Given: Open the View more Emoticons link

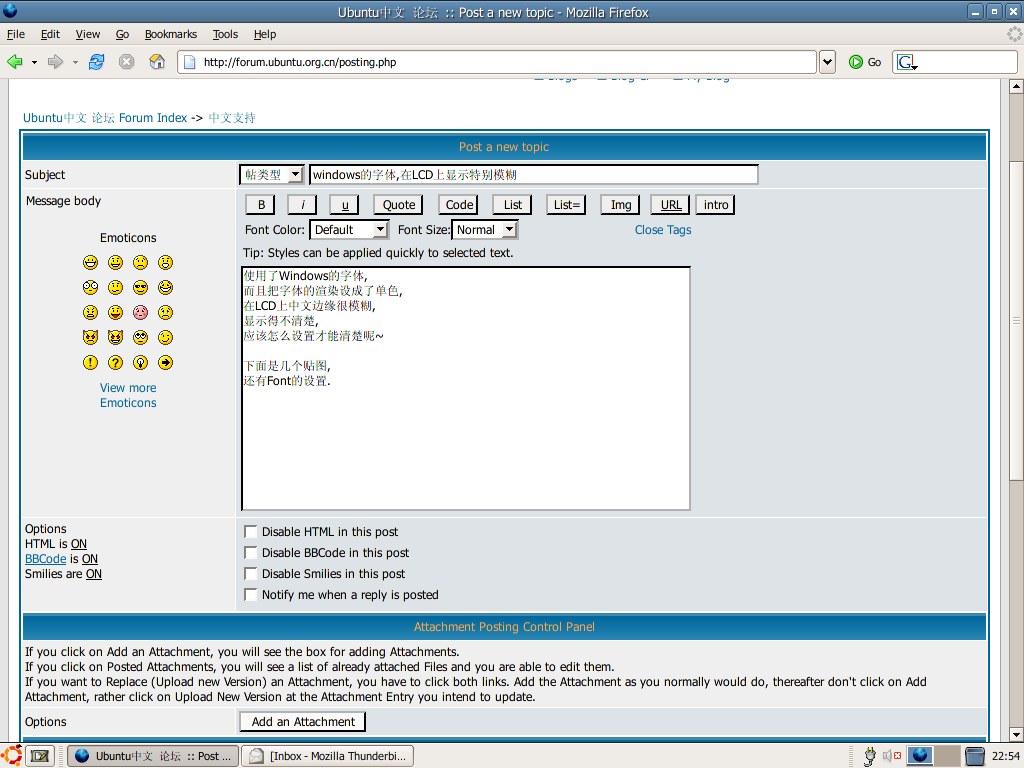Looking at the screenshot, I should (128, 395).
